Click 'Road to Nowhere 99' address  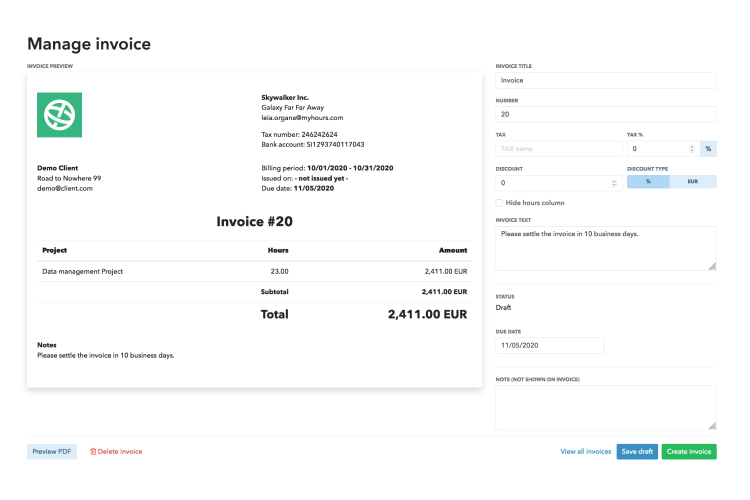click(69, 178)
